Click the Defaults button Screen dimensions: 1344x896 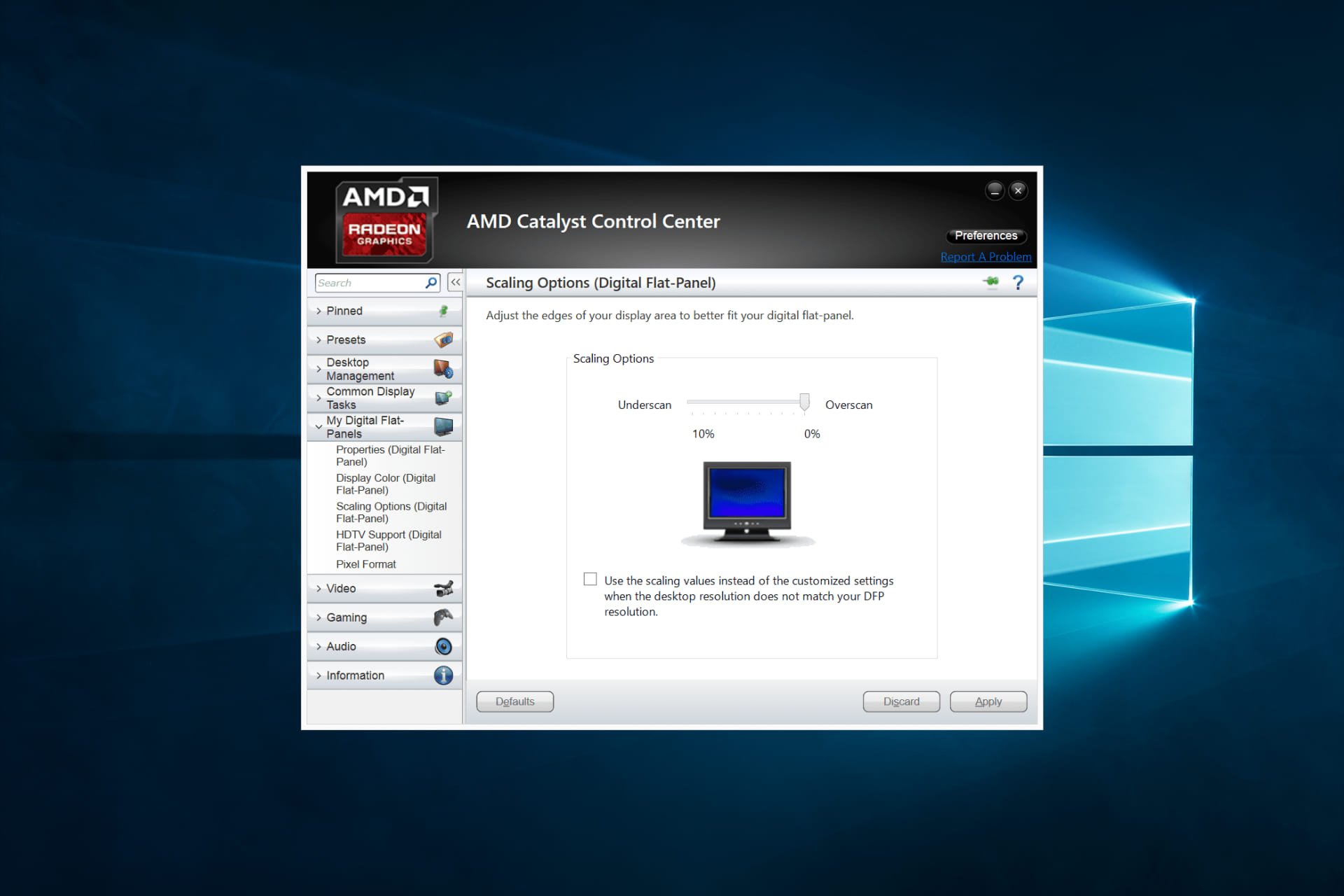tap(514, 701)
